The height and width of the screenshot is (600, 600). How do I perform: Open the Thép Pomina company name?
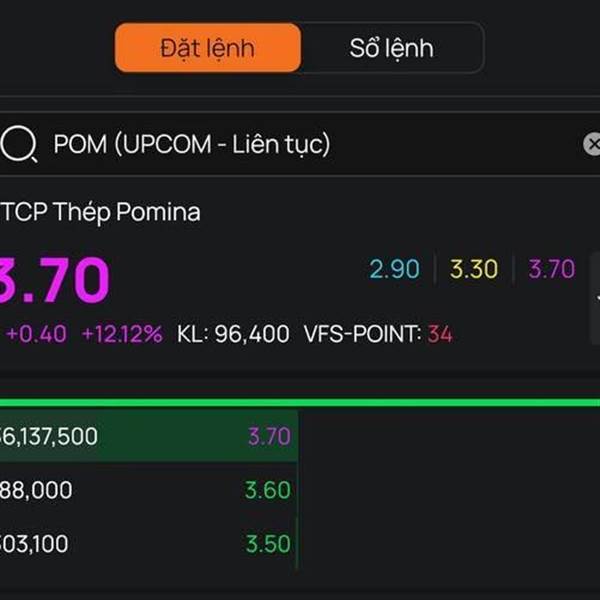pyautogui.click(x=100, y=212)
